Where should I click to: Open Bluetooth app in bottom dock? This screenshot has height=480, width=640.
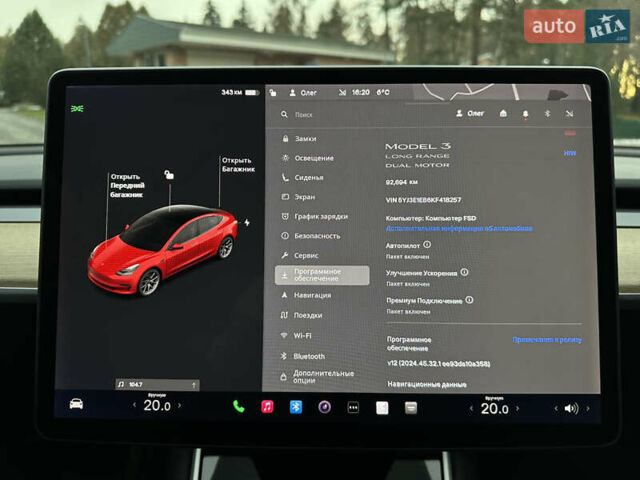[296, 407]
